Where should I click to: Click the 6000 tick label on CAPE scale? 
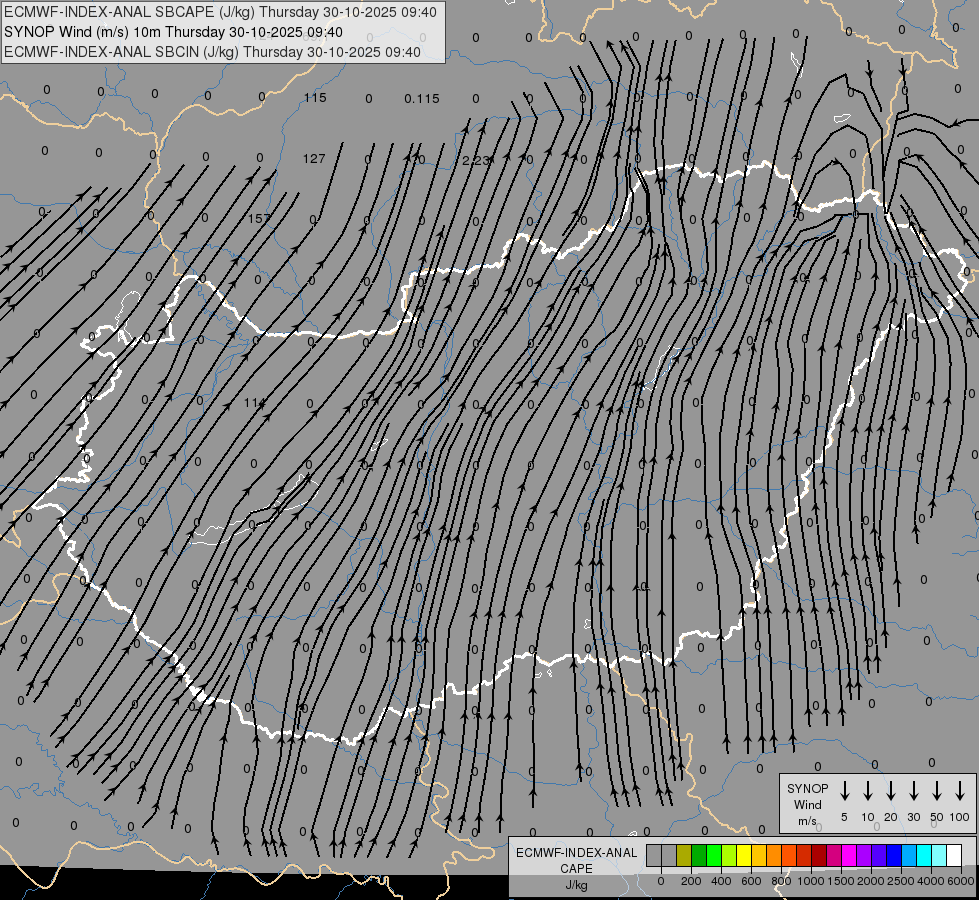click(961, 881)
